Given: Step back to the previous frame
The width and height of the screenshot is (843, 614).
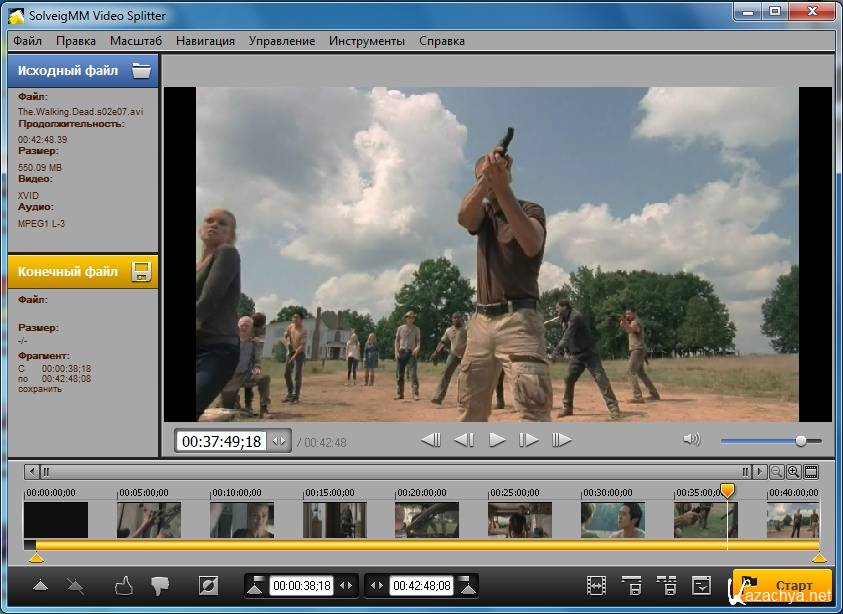Looking at the screenshot, I should pyautogui.click(x=464, y=440).
